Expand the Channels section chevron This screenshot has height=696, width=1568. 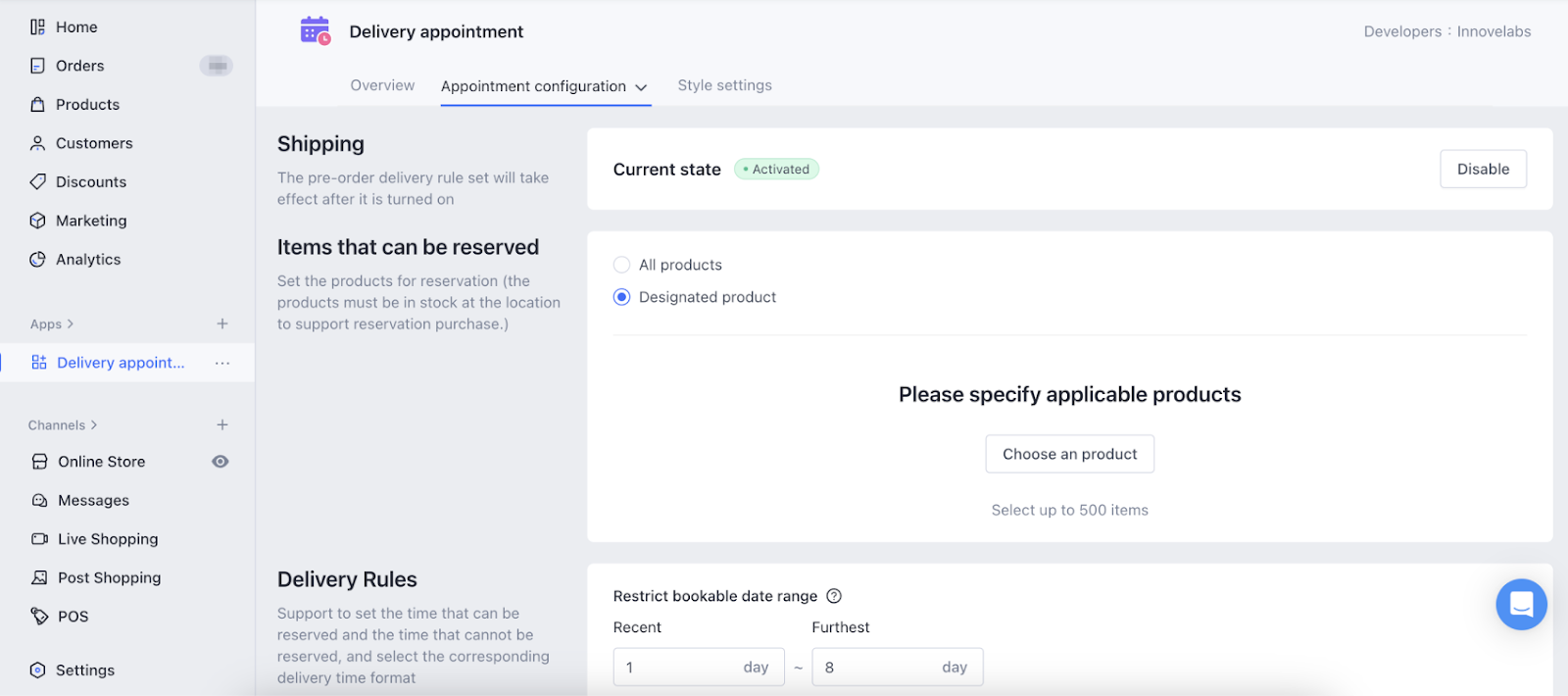[94, 425]
